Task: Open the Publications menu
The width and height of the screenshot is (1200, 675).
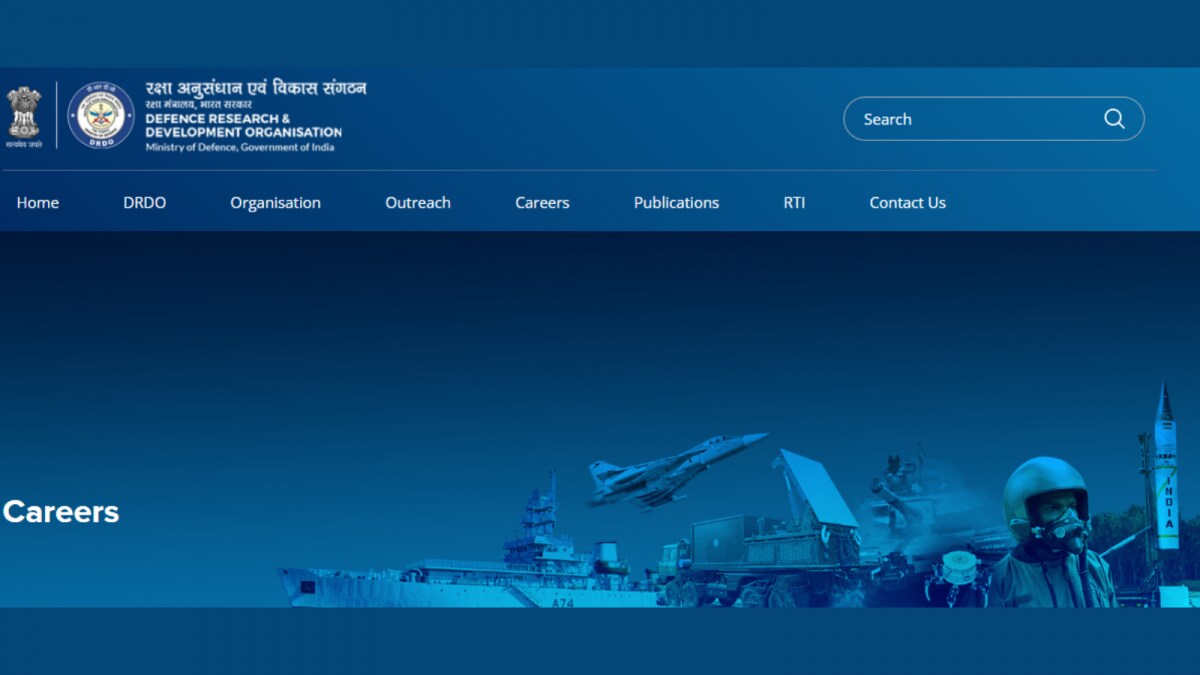Action: tap(676, 202)
